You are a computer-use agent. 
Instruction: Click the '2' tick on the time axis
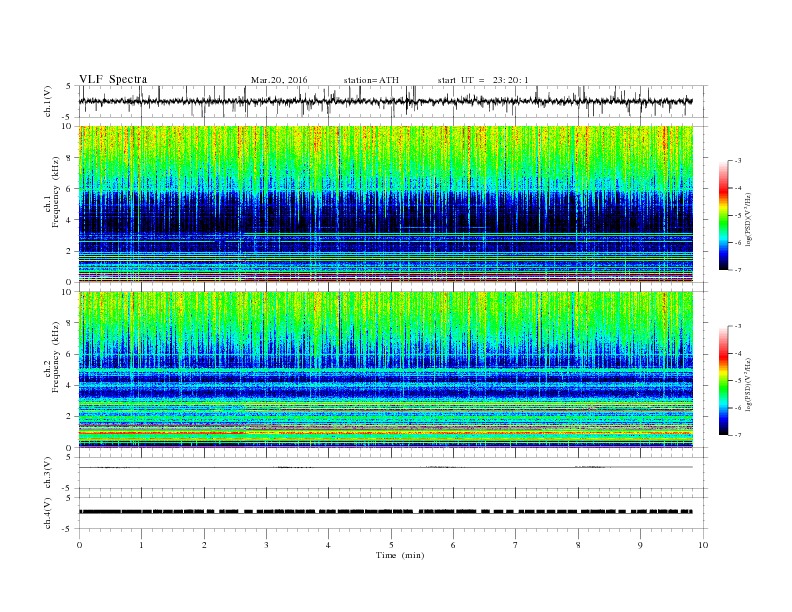pos(204,545)
